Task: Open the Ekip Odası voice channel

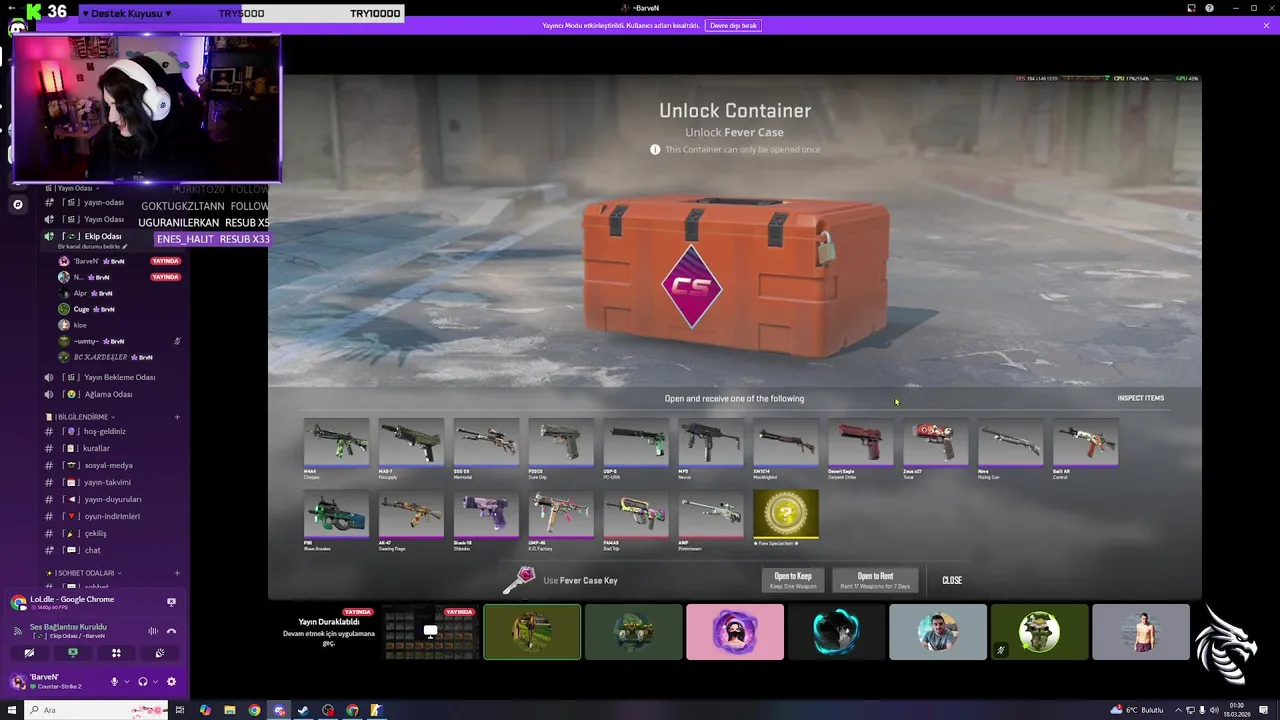Action: click(x=103, y=236)
